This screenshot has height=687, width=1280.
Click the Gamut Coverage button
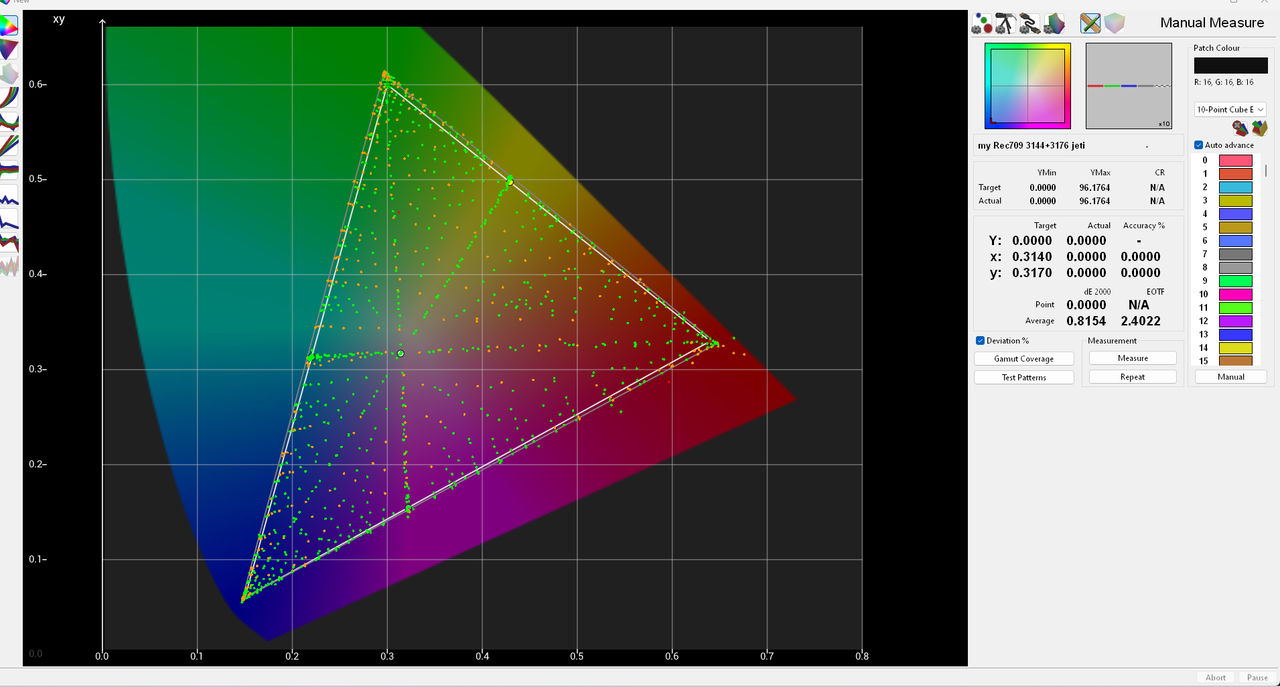[x=1024, y=359]
